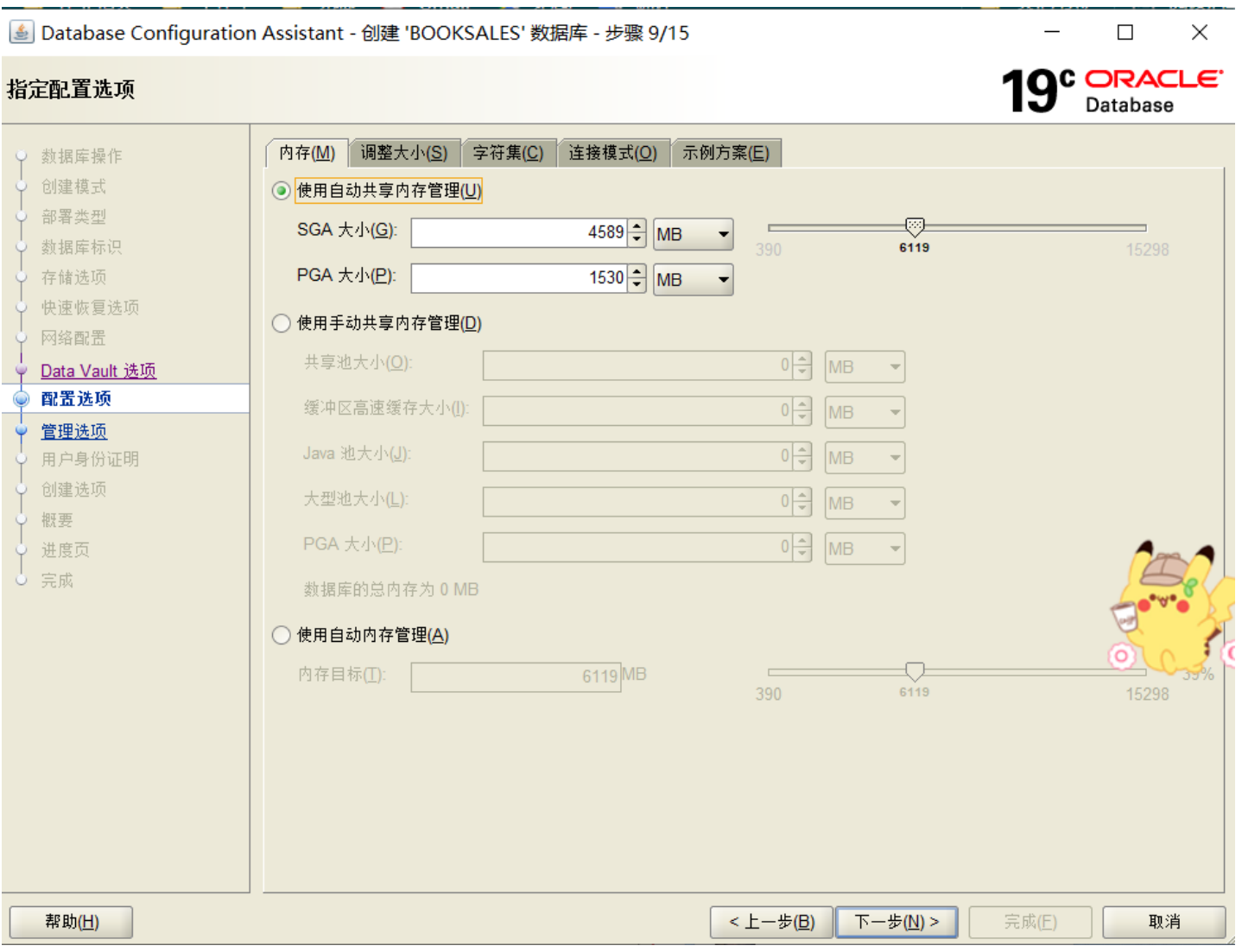Click the SGA 大小 input field
The width and height of the screenshot is (1242, 952).
(x=519, y=232)
